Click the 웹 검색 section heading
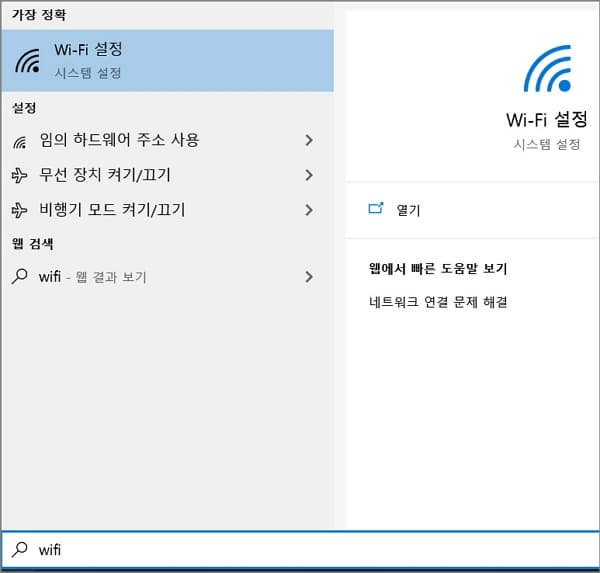The image size is (600, 573). coord(33,243)
